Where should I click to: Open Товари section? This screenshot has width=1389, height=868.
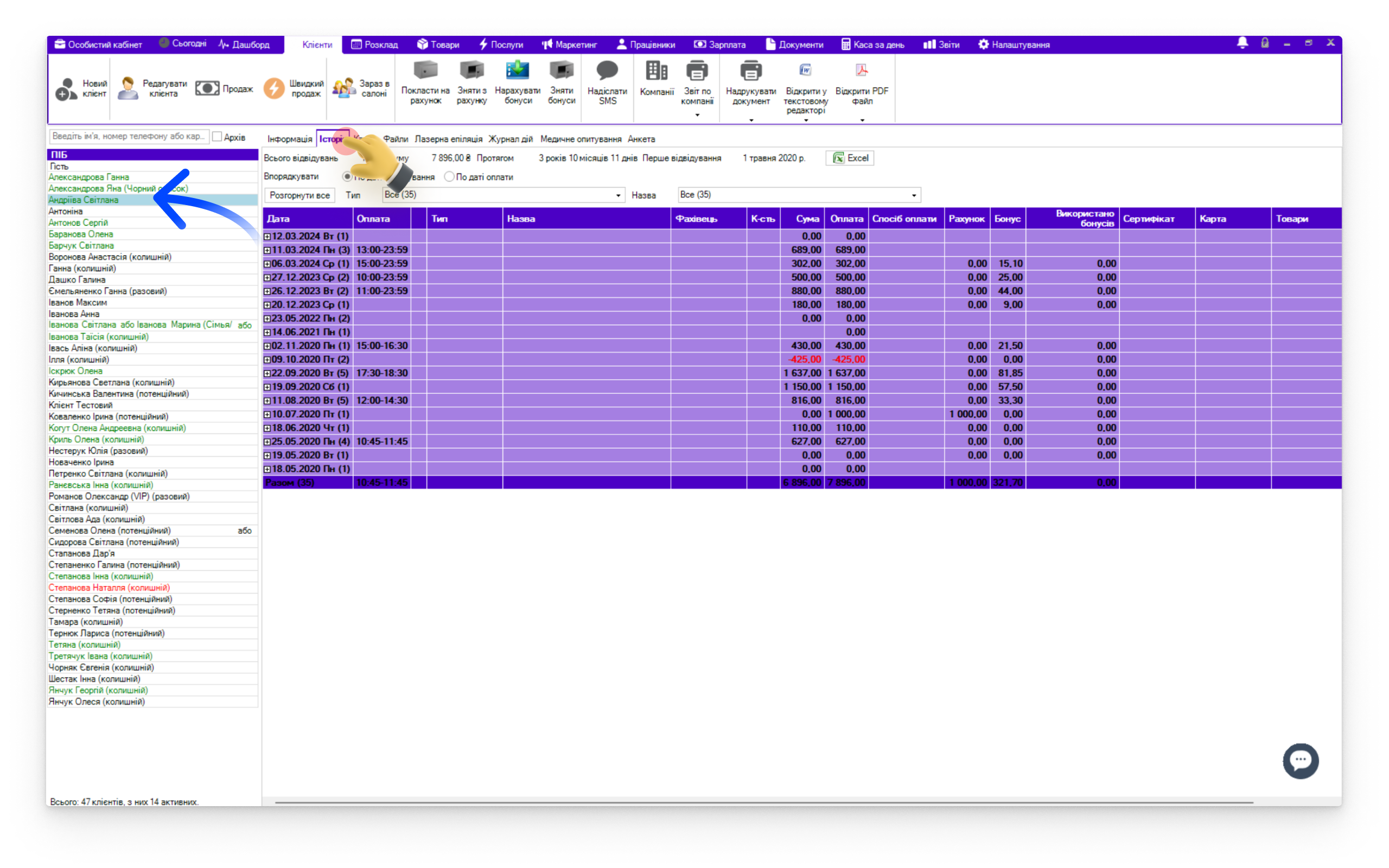pyautogui.click(x=438, y=44)
